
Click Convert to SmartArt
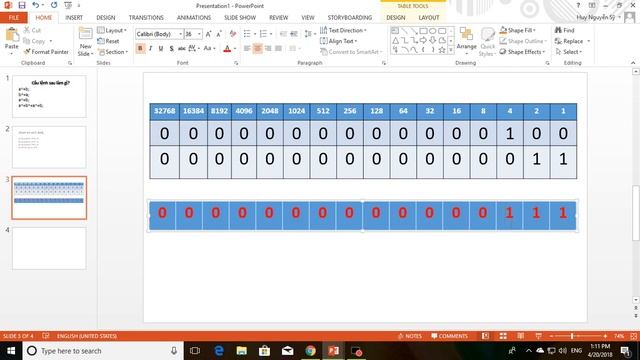pos(351,52)
